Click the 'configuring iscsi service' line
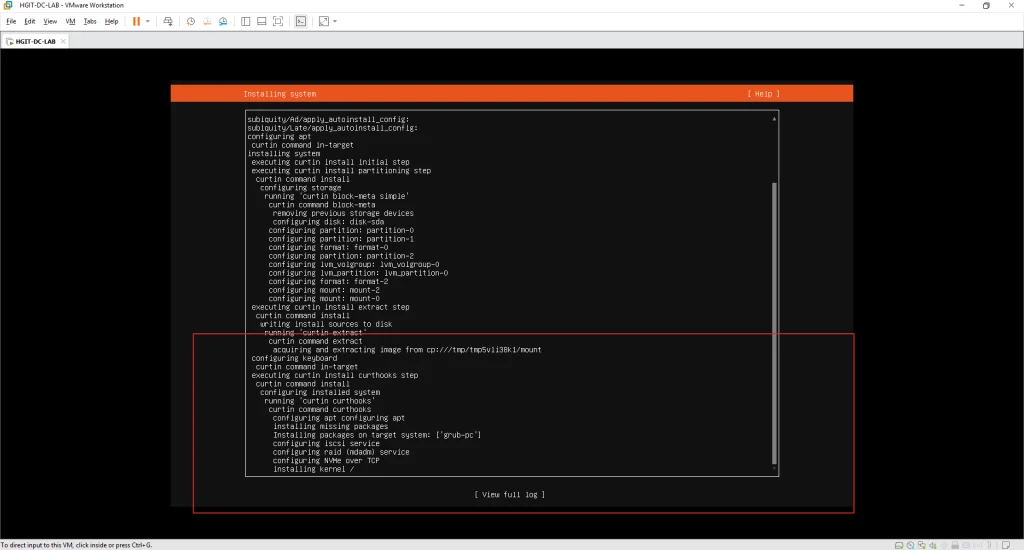 pyautogui.click(x=326, y=444)
